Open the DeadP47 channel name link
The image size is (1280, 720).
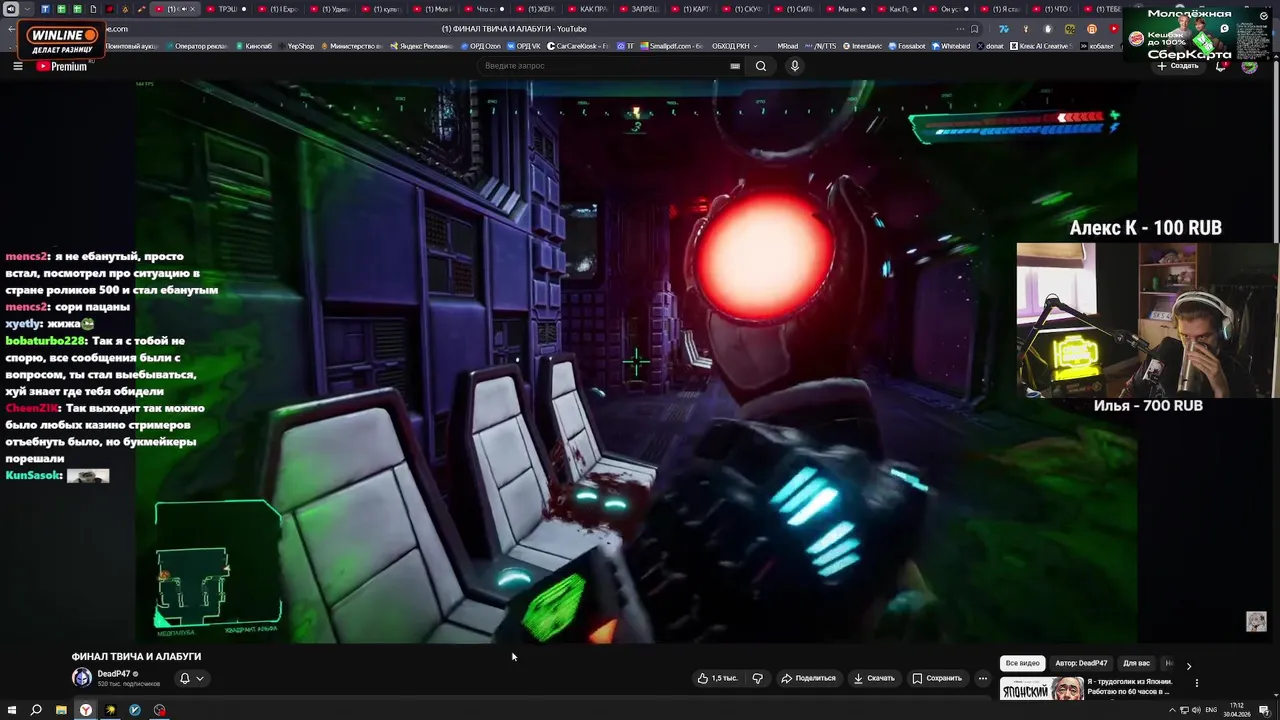click(113, 674)
